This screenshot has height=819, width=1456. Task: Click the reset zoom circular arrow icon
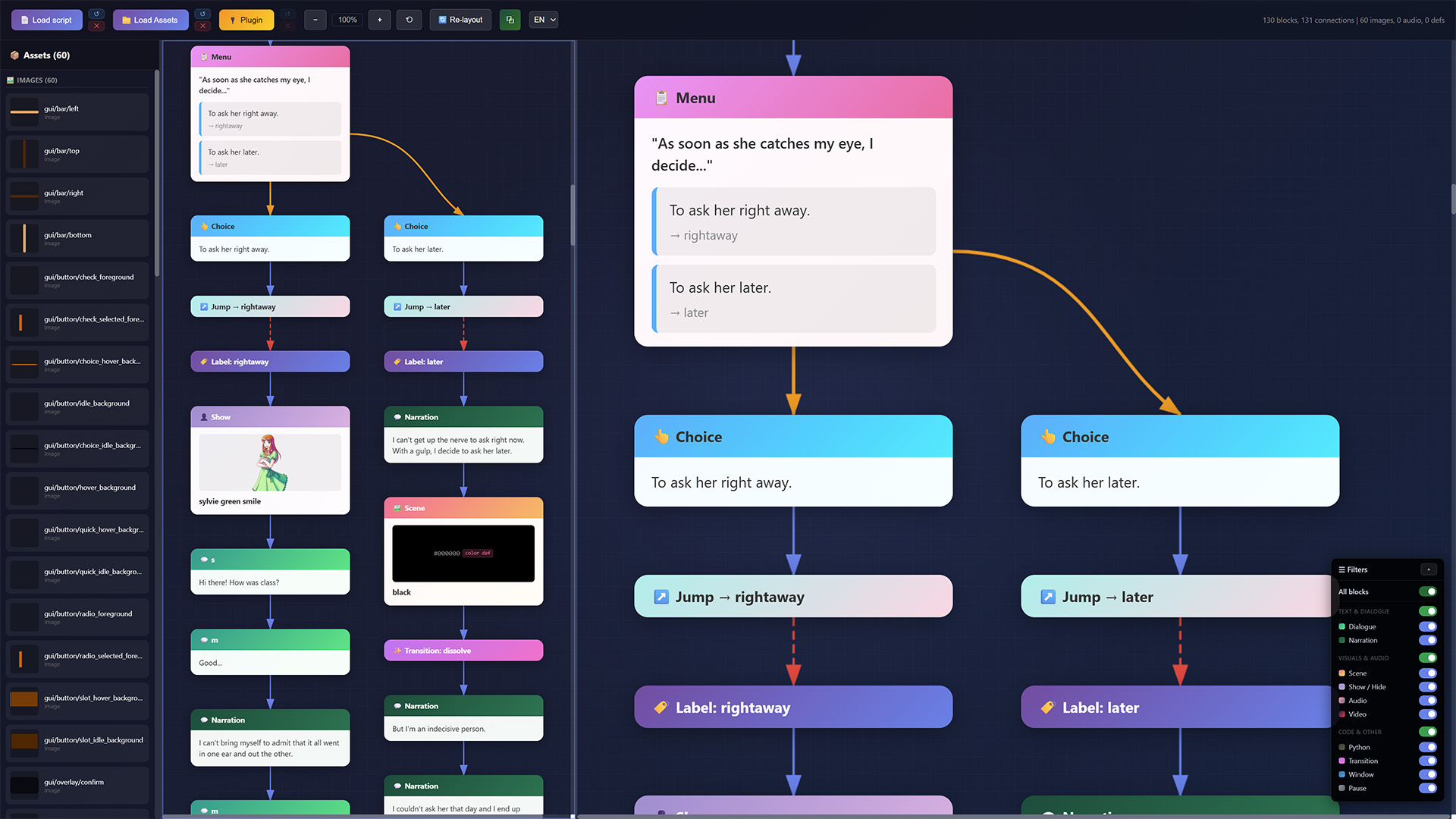(x=409, y=20)
